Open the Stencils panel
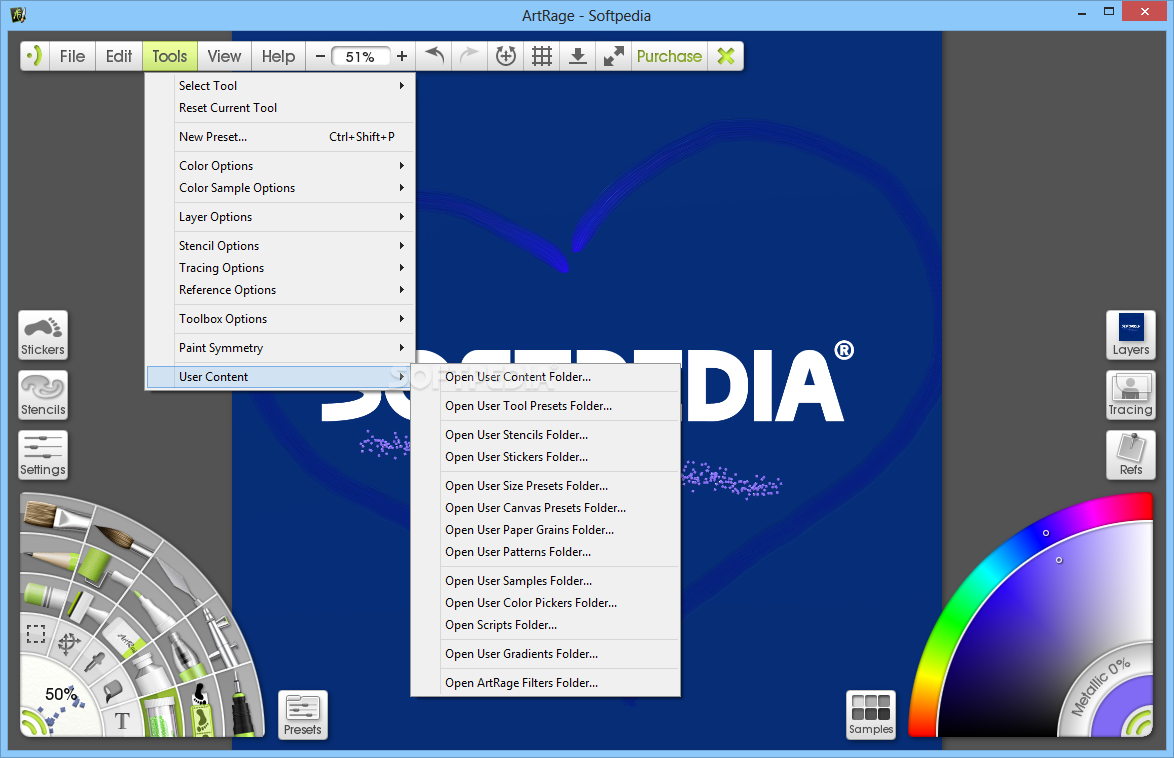The width and height of the screenshot is (1174, 758). point(43,395)
